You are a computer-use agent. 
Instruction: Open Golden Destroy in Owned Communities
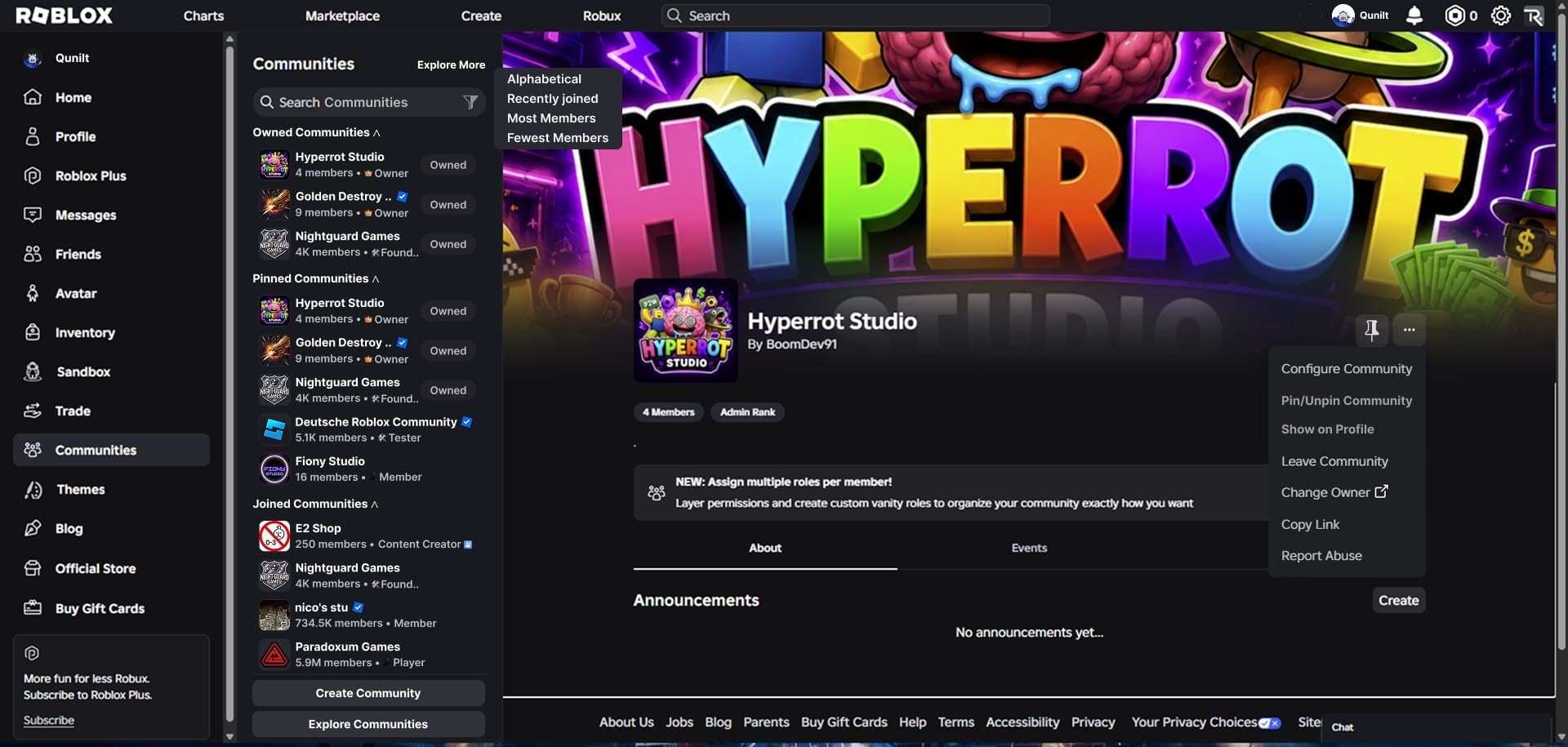369,204
